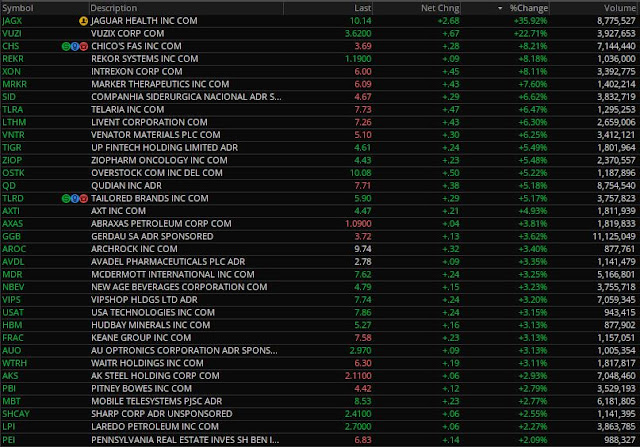The image size is (640, 447).
Task: Select the REKR symbol
Action: (13, 59)
